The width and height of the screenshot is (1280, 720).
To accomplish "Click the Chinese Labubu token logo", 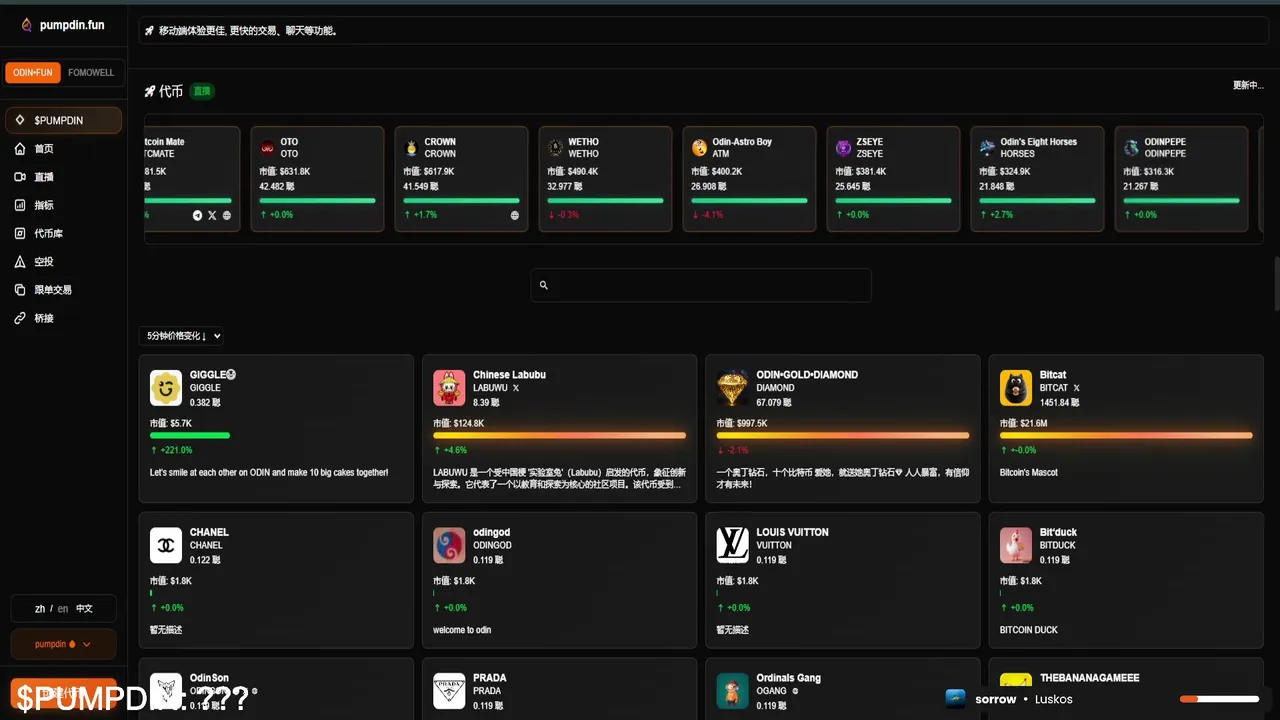I will pos(449,388).
